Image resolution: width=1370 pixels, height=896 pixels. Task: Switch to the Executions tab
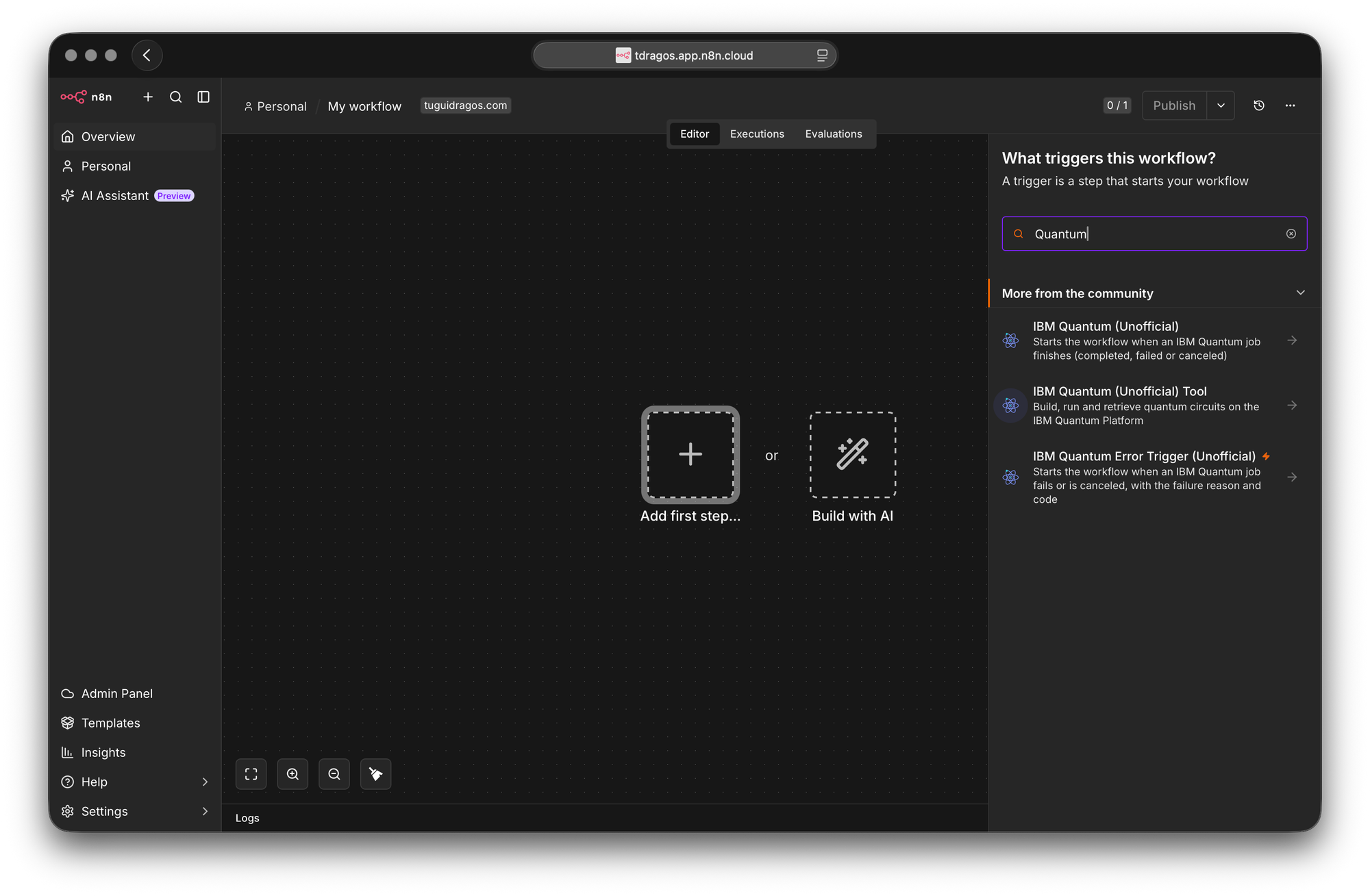click(x=757, y=134)
